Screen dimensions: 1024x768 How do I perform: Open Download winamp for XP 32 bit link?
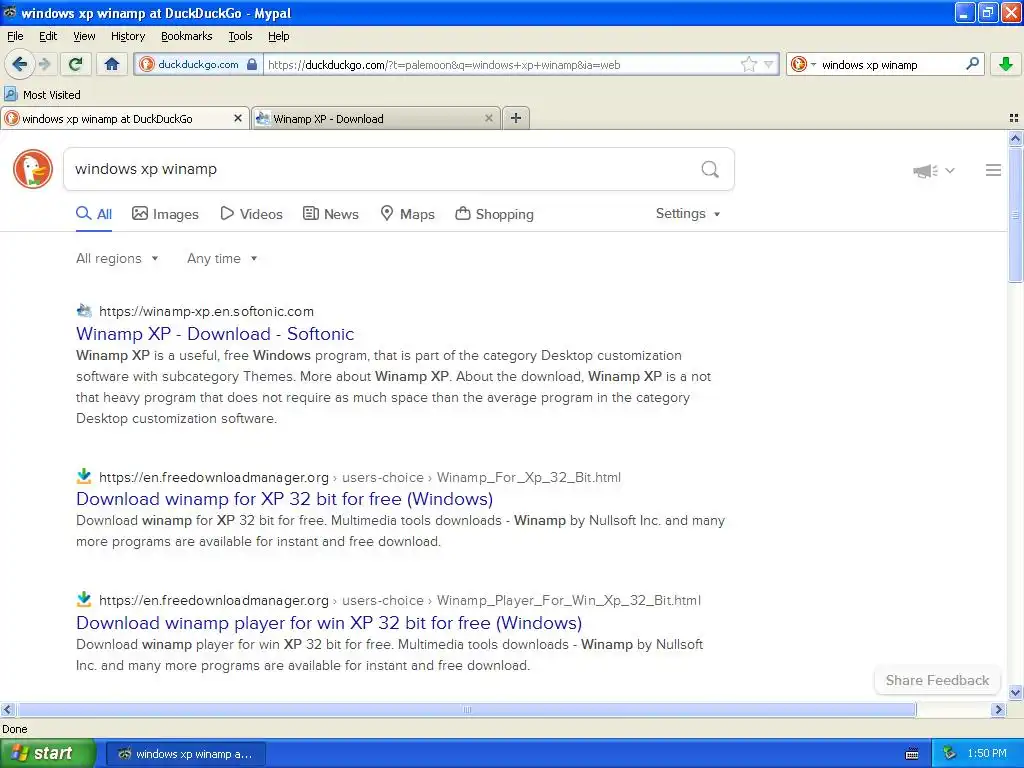284,499
